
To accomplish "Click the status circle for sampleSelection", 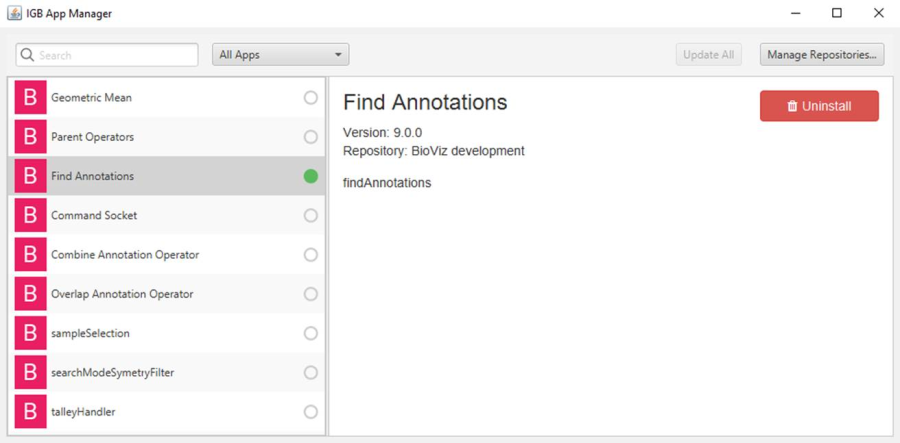I will [x=311, y=333].
